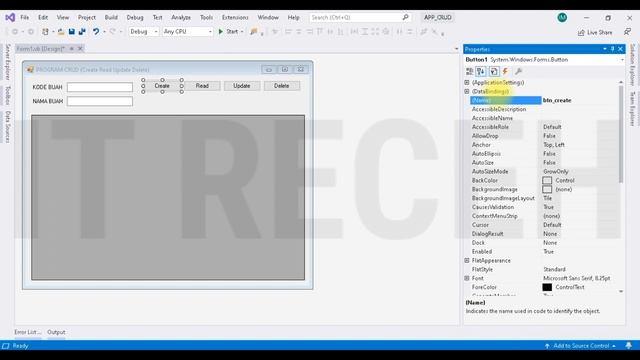Open the Extensions menu

[235, 18]
